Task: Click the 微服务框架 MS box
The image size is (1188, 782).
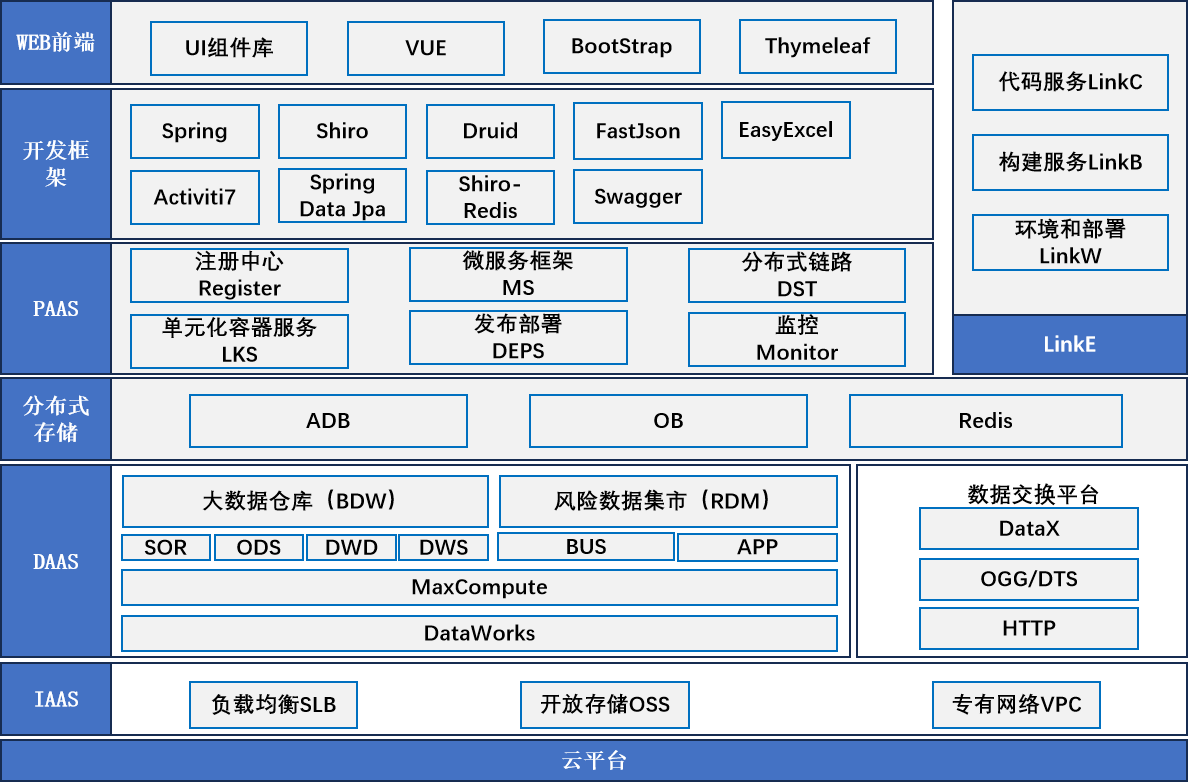Action: tap(518, 274)
